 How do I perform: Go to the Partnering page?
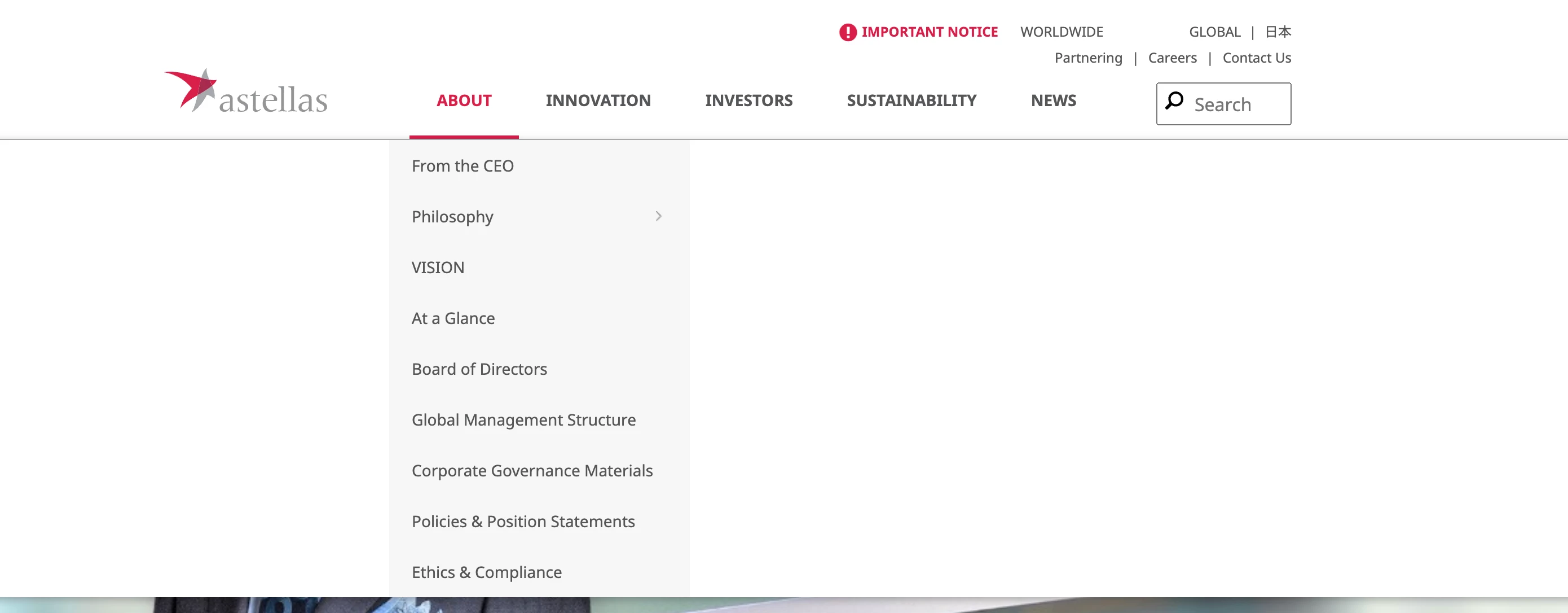point(1088,59)
